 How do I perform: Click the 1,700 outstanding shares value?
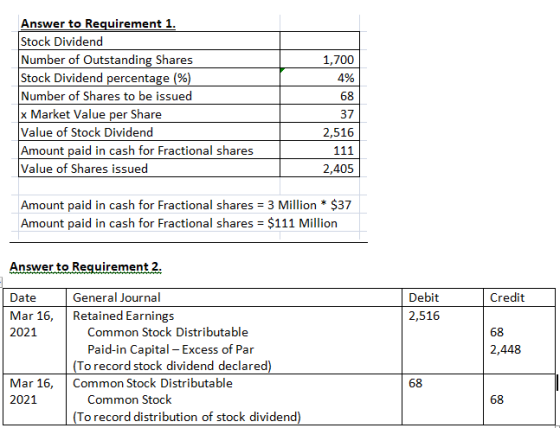(x=338, y=60)
